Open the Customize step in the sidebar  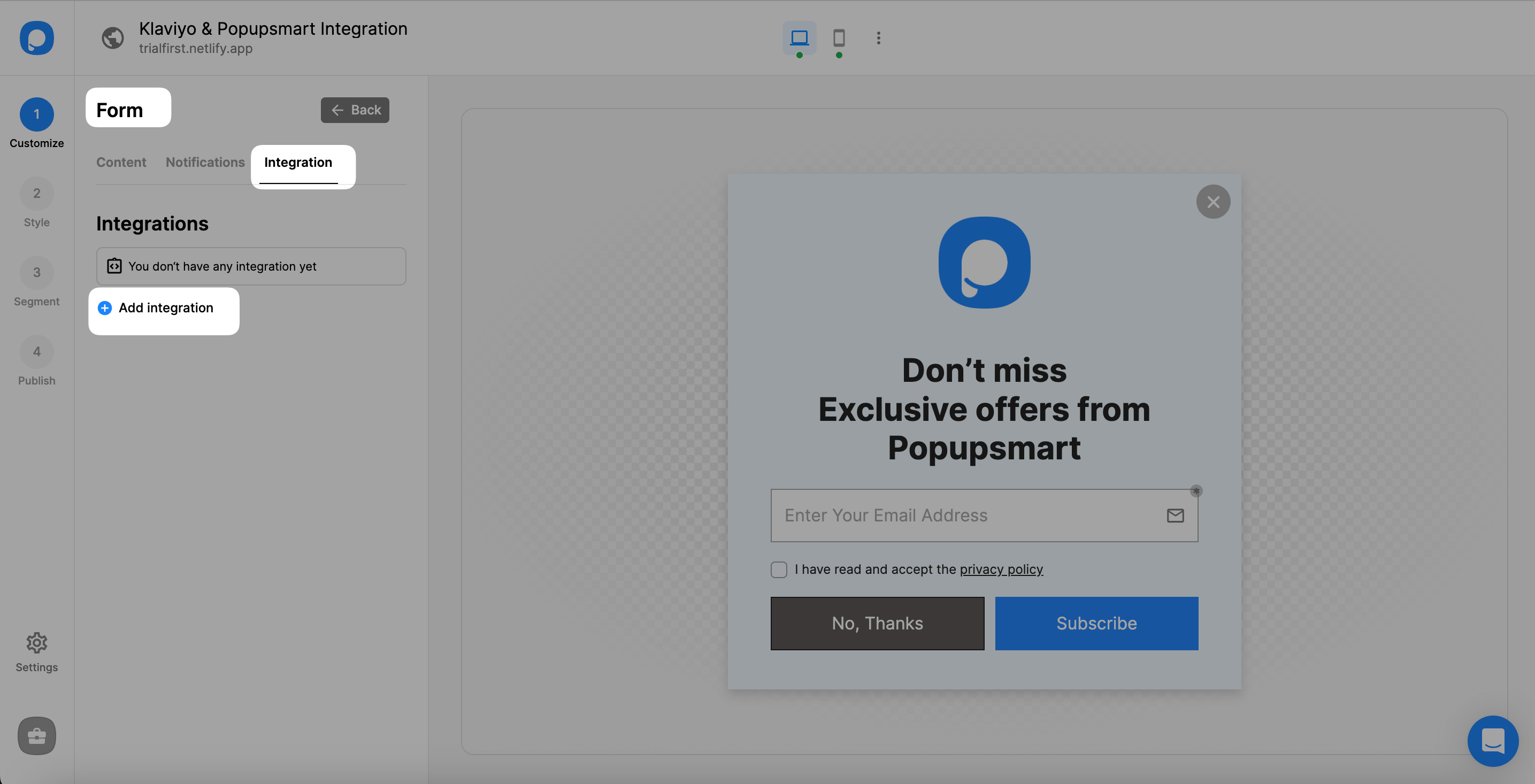[x=36, y=114]
